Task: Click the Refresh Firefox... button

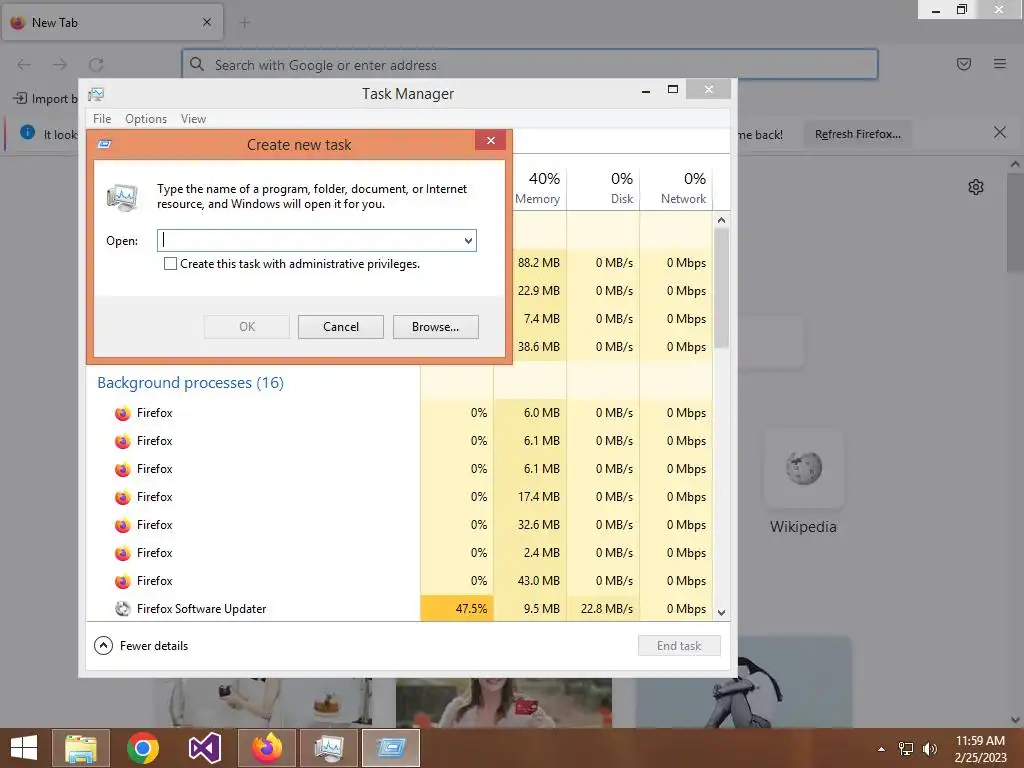Action: (x=857, y=134)
